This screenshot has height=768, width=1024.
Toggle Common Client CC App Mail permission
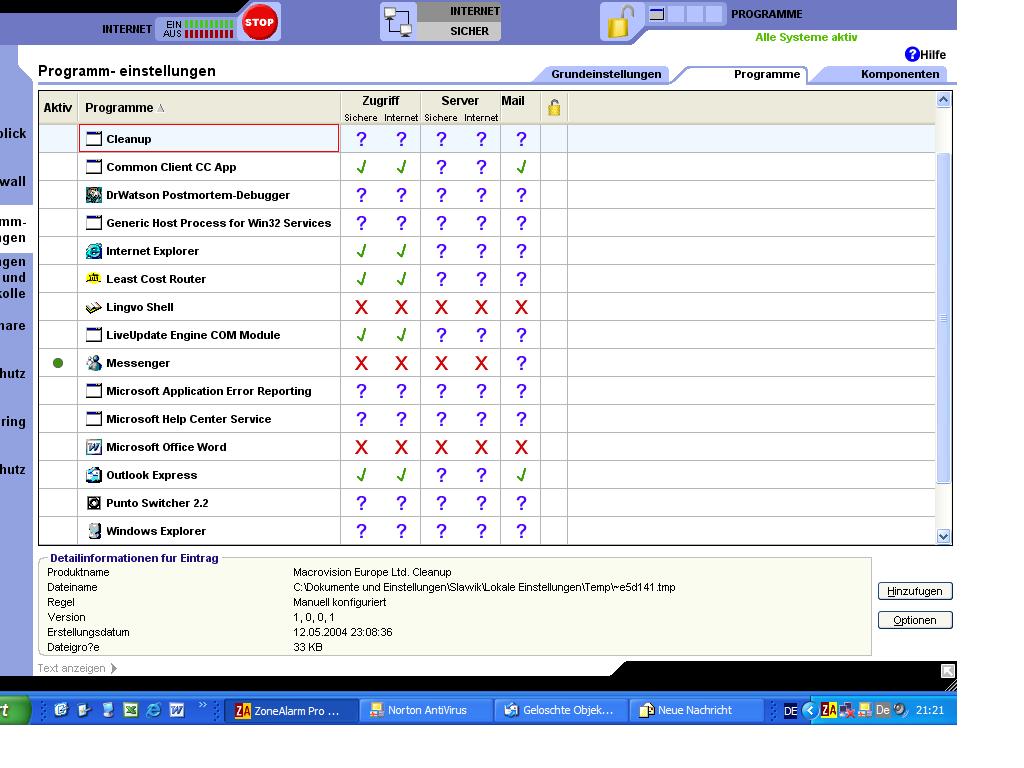[x=521, y=167]
